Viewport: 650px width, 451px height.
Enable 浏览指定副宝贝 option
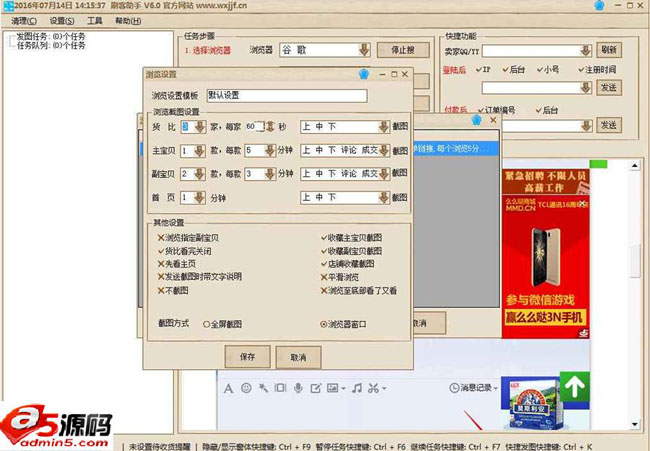click(188, 238)
